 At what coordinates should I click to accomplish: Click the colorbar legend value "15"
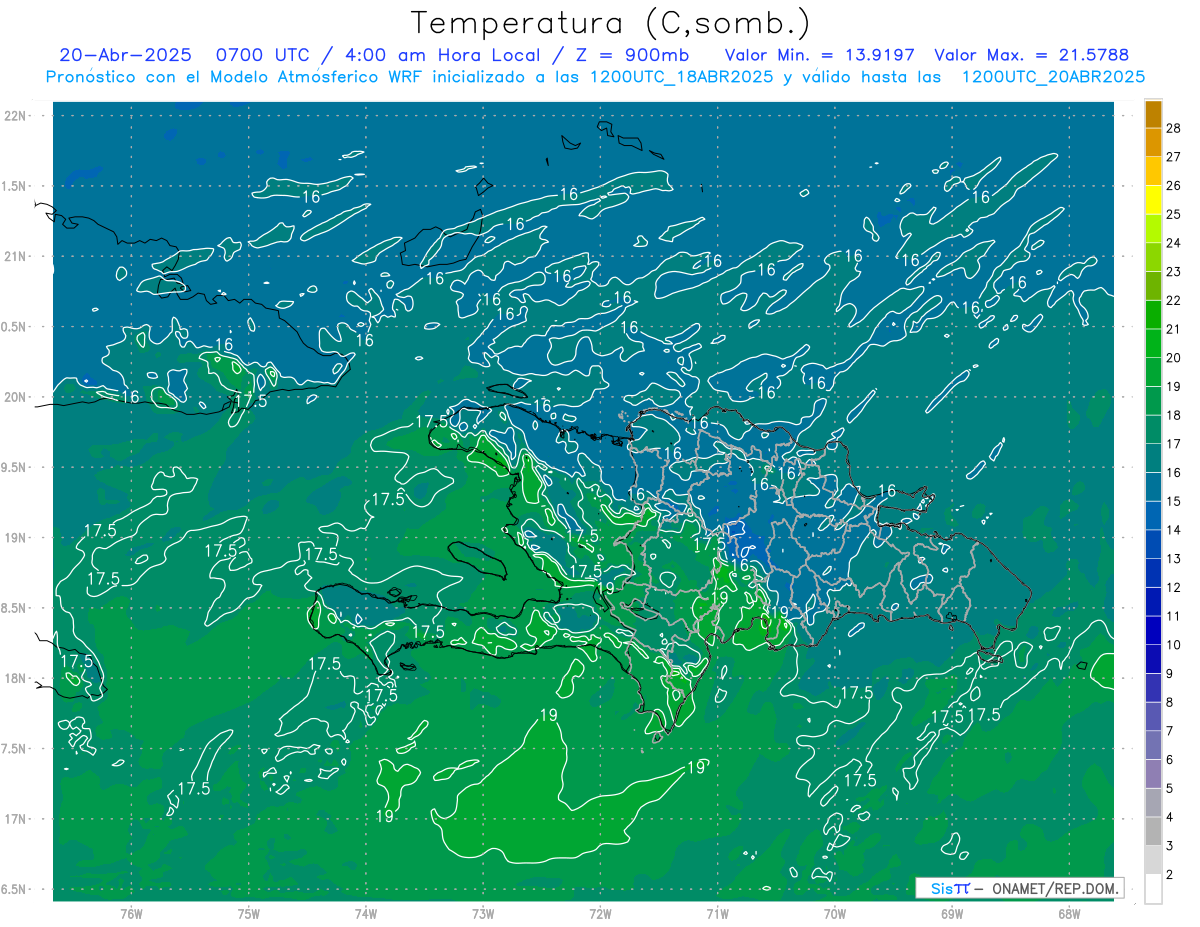click(x=1174, y=501)
